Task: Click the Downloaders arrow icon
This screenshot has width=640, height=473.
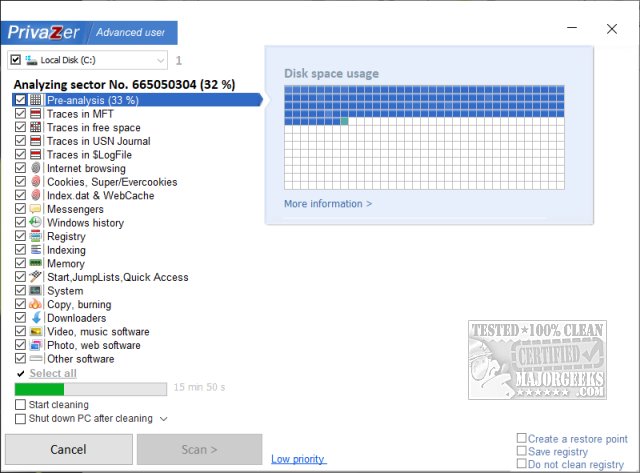Action: (x=36, y=318)
